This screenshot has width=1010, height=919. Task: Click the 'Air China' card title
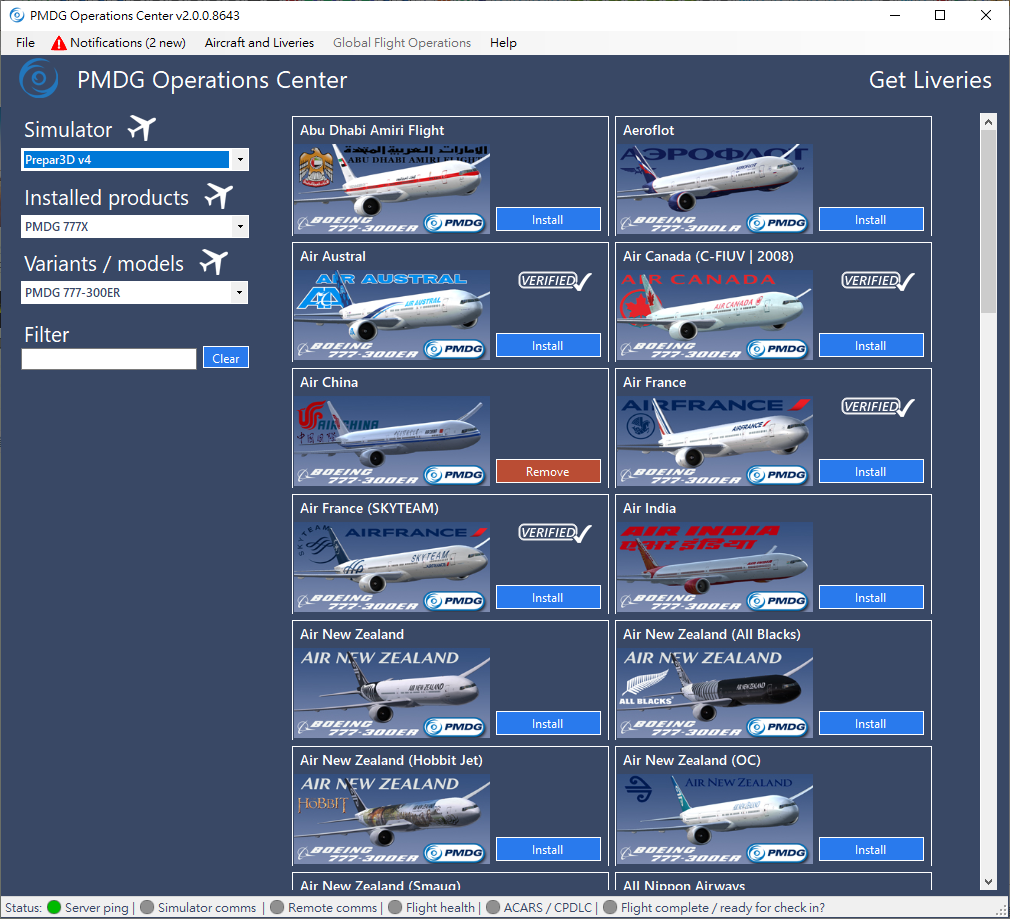click(x=329, y=383)
